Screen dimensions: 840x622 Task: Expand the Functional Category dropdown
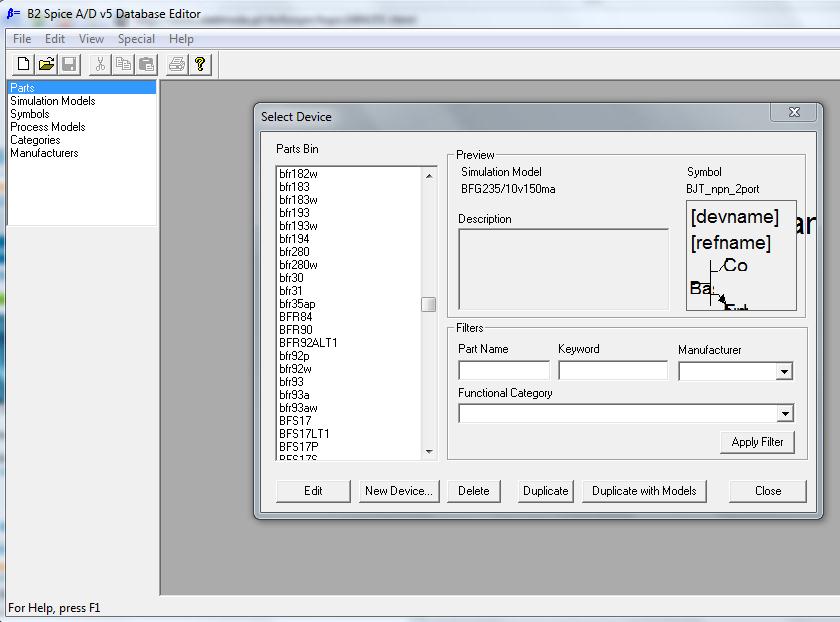785,413
